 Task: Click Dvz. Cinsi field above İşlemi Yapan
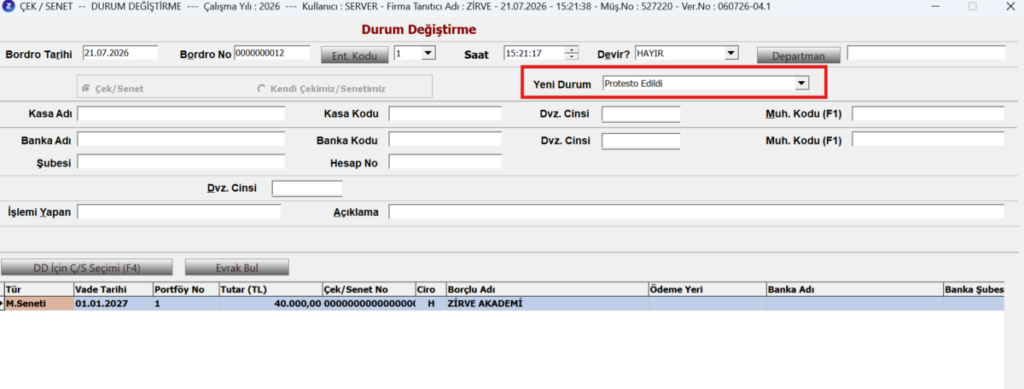click(307, 188)
